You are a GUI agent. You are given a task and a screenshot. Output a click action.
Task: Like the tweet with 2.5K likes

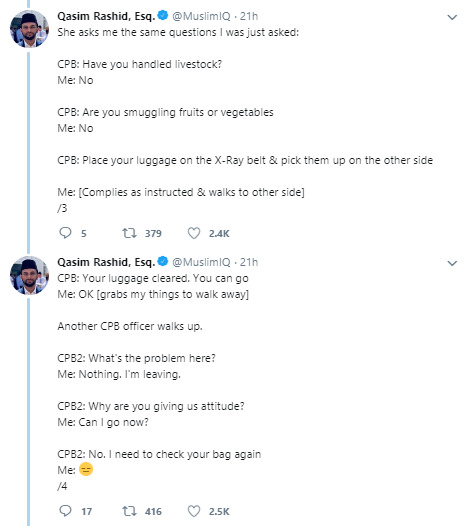click(x=194, y=511)
